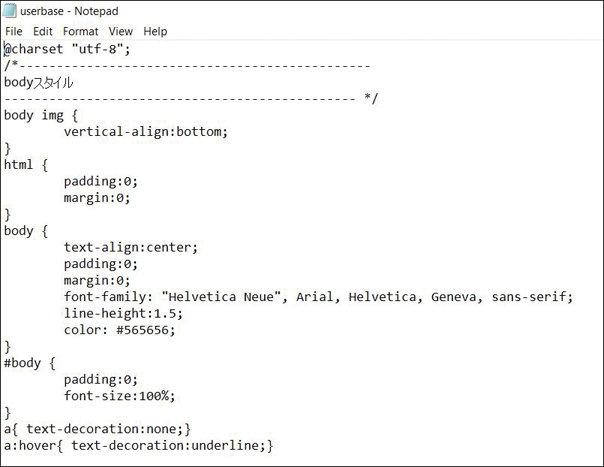This screenshot has height=467, width=604.
Task: Click the bodyスタイル comment line
Action: 39,82
